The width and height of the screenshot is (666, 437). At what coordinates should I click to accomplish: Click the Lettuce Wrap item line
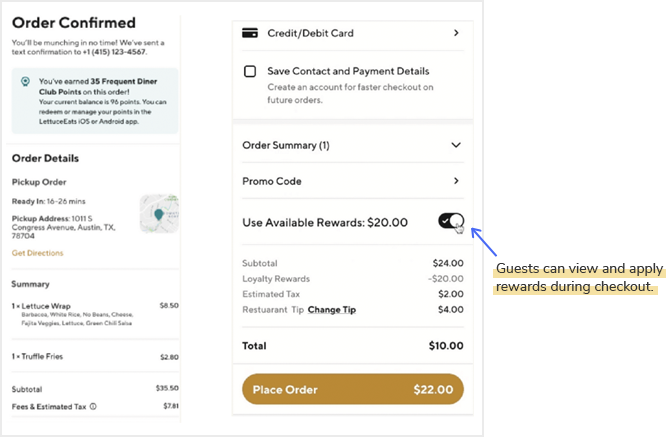click(95, 314)
